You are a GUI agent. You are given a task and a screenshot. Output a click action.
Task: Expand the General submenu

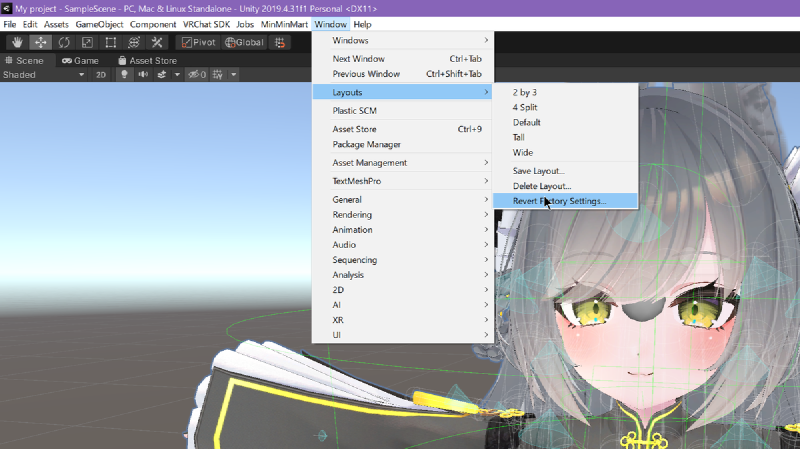coord(403,199)
